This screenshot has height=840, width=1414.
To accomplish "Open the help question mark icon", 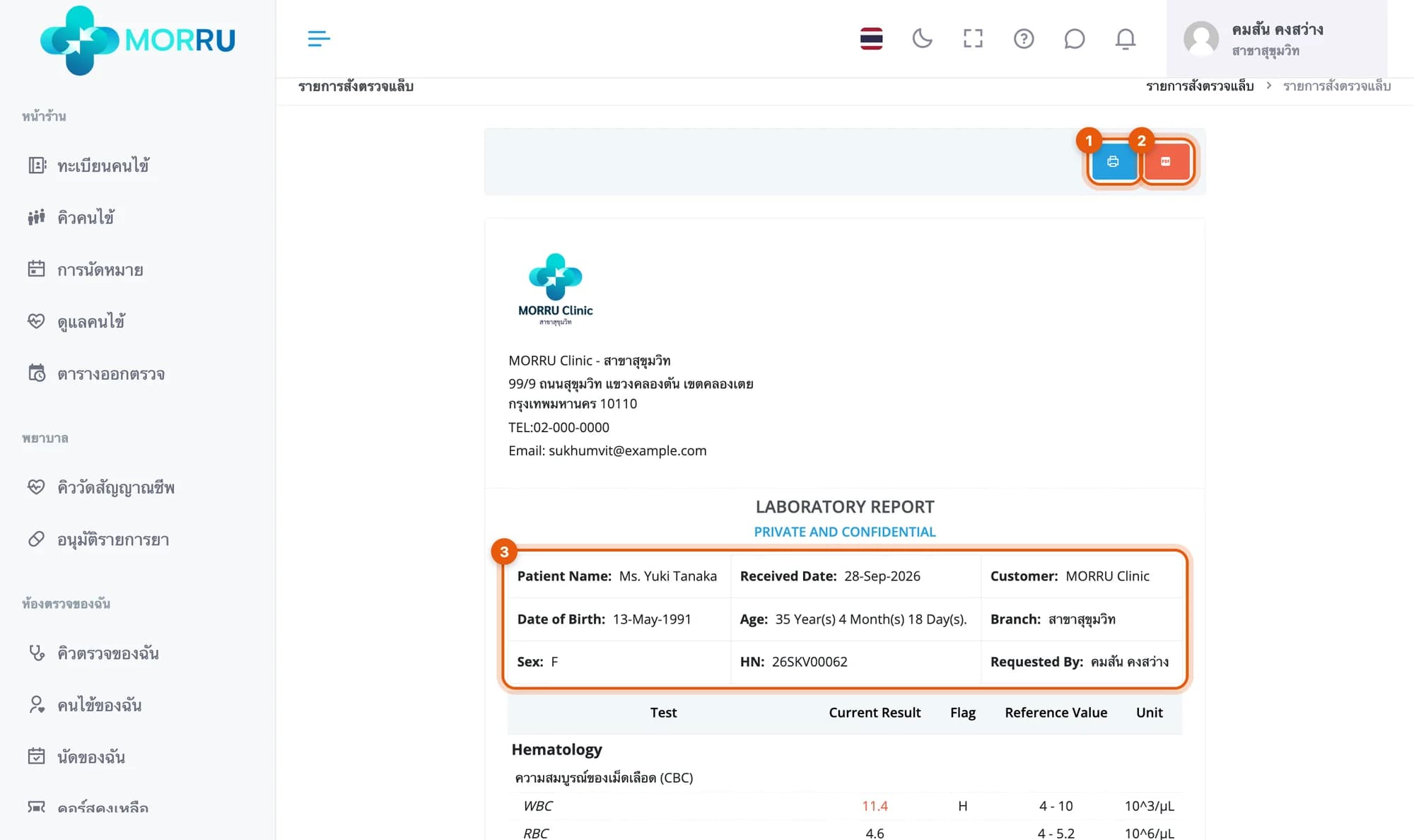I will click(1024, 39).
